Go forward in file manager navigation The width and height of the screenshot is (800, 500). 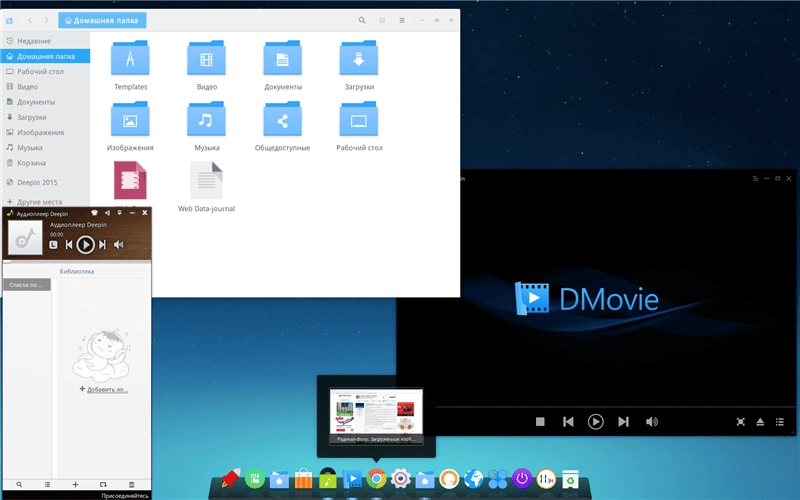46,20
